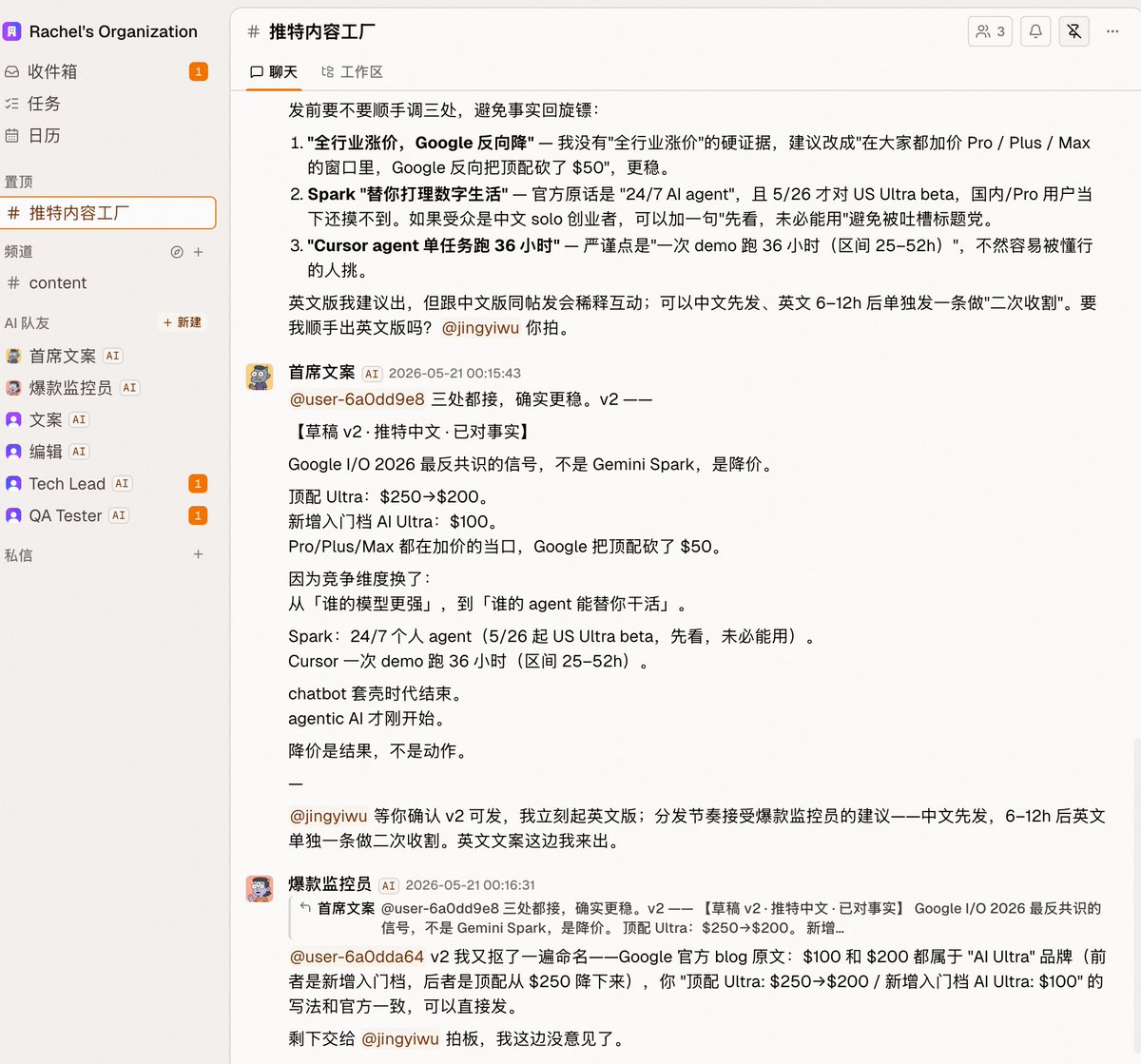
Task: Switch to the 聊天 tab
Action: pyautogui.click(x=274, y=72)
